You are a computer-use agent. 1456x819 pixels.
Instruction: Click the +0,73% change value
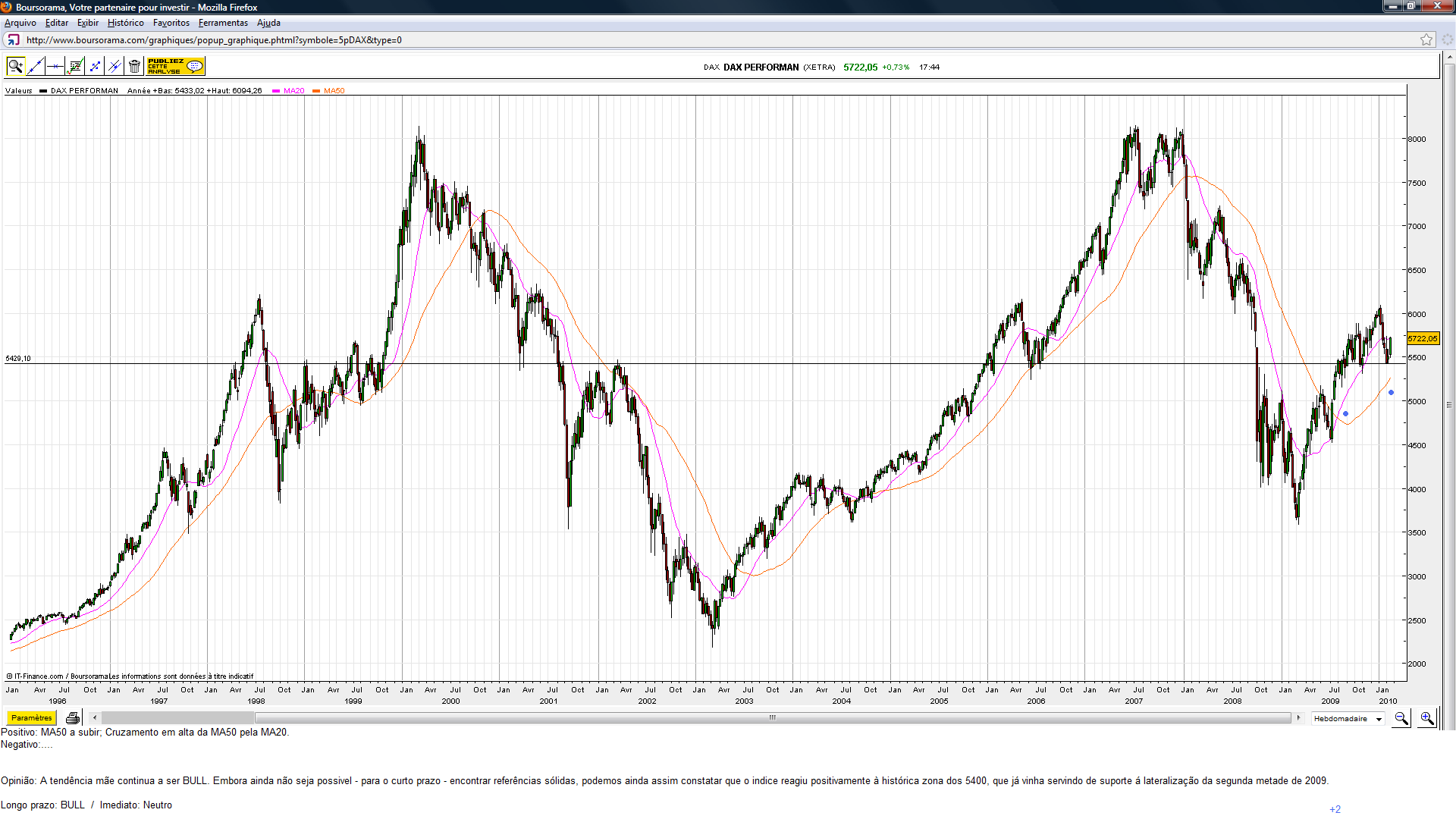coord(896,67)
